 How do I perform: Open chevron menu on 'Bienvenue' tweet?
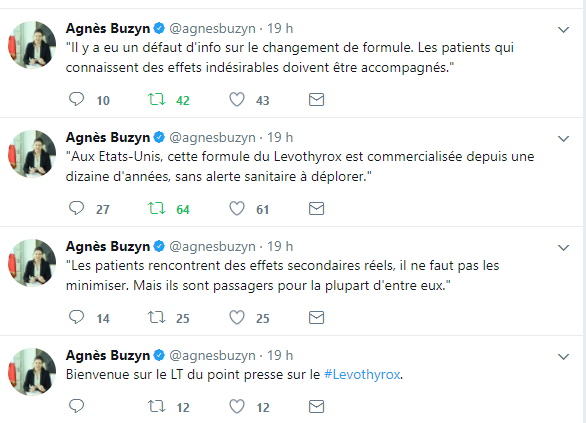click(x=563, y=356)
